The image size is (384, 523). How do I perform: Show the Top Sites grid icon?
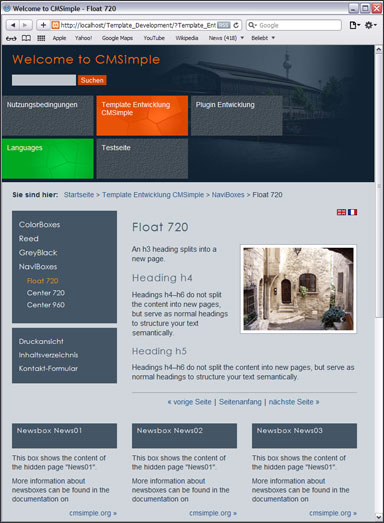coord(41,38)
